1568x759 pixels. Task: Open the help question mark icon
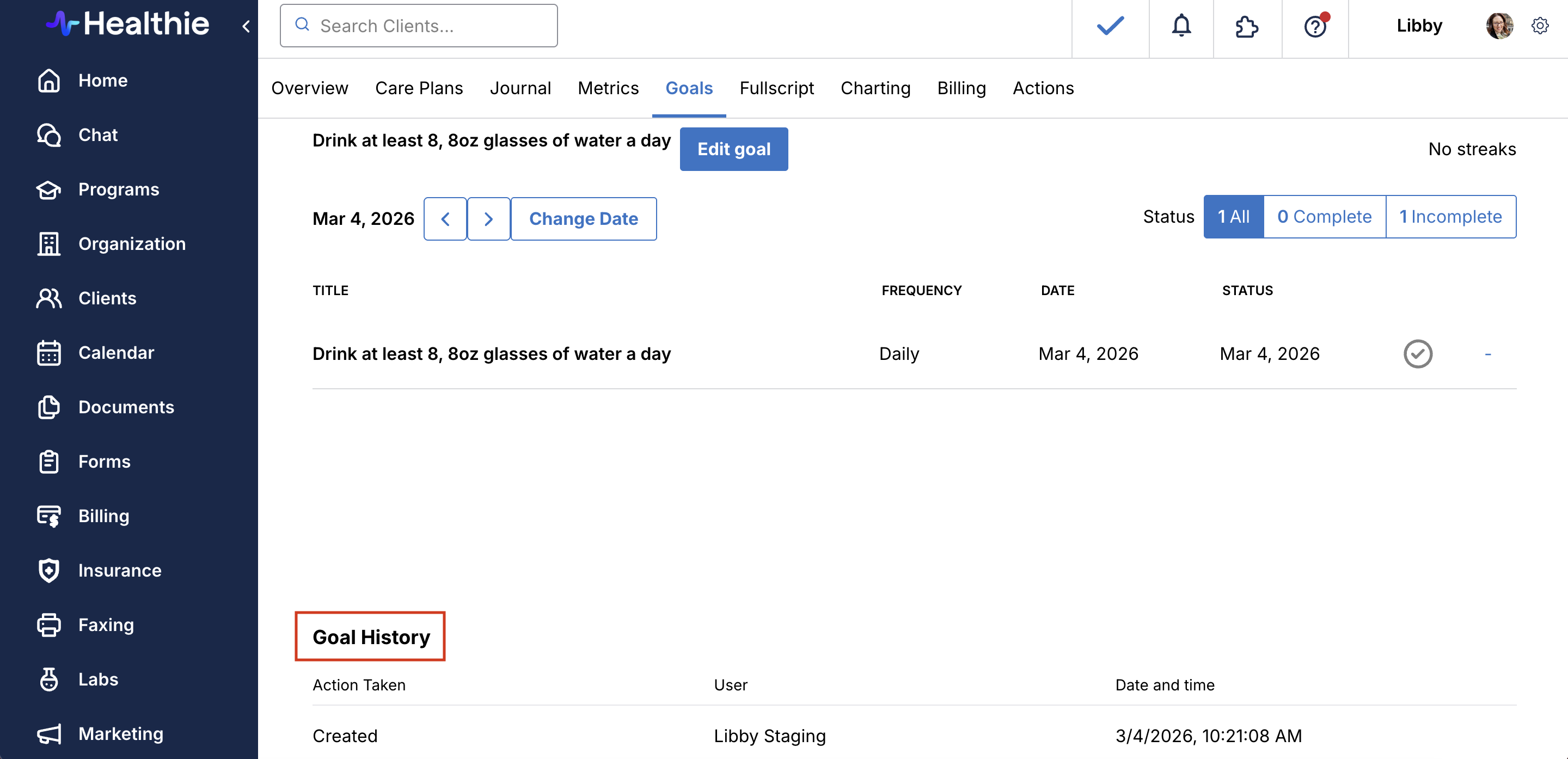(x=1315, y=27)
